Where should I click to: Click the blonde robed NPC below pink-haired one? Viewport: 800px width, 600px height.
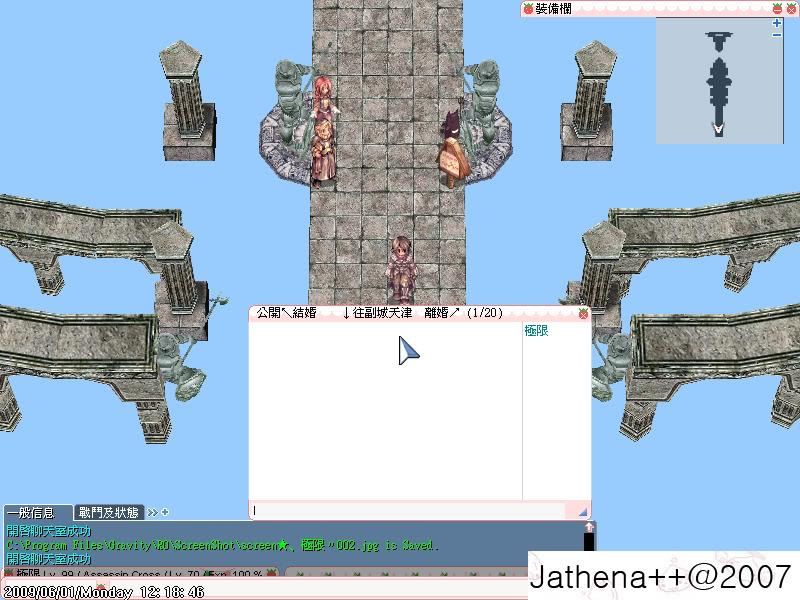click(x=323, y=152)
